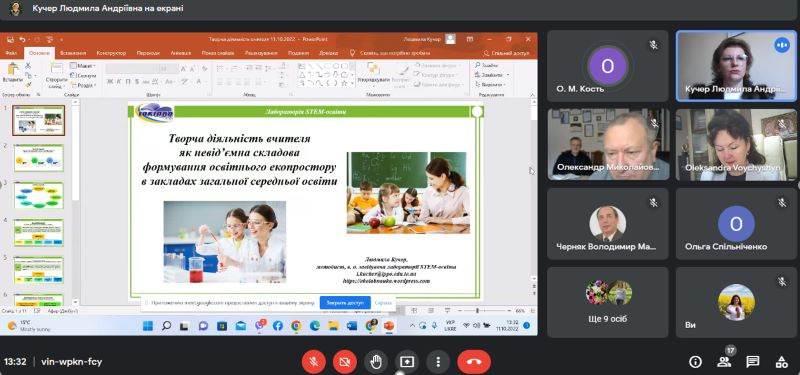Viewport: 800px width, 375px height.
Task: Open meeting details info icon
Action: click(695, 362)
